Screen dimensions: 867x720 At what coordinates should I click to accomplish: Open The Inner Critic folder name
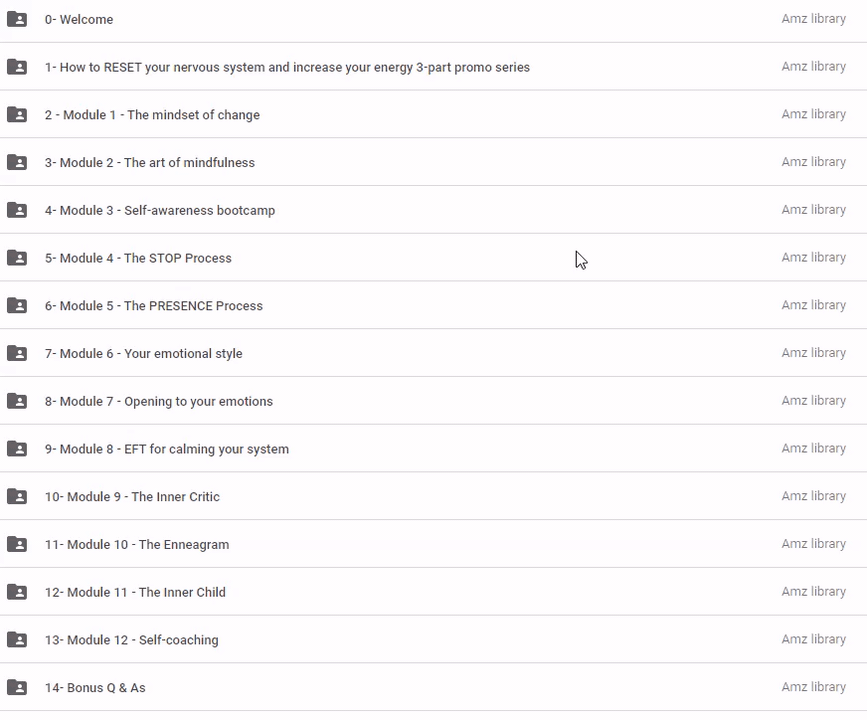coord(132,497)
